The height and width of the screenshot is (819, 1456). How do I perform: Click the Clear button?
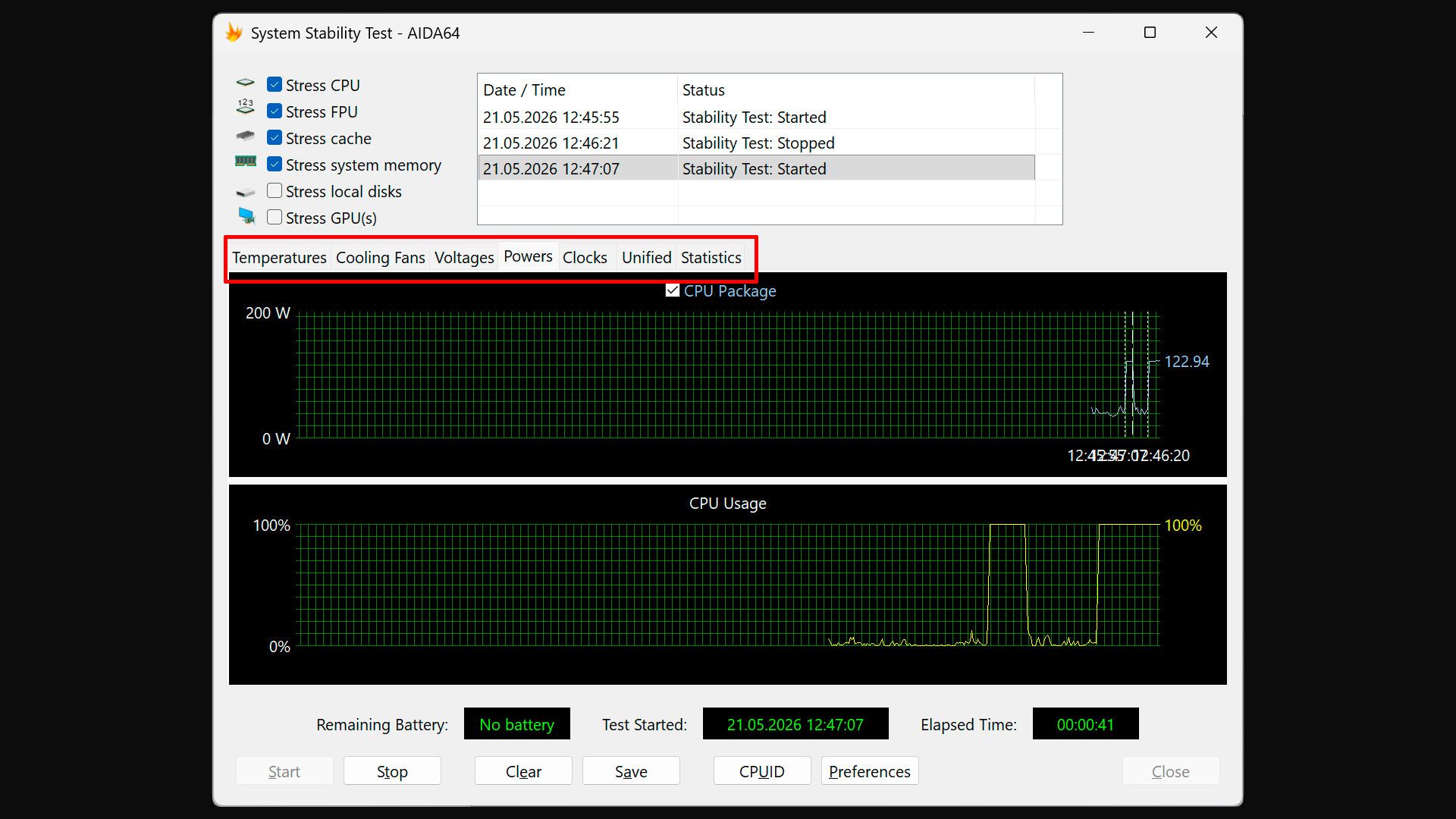[x=523, y=771]
